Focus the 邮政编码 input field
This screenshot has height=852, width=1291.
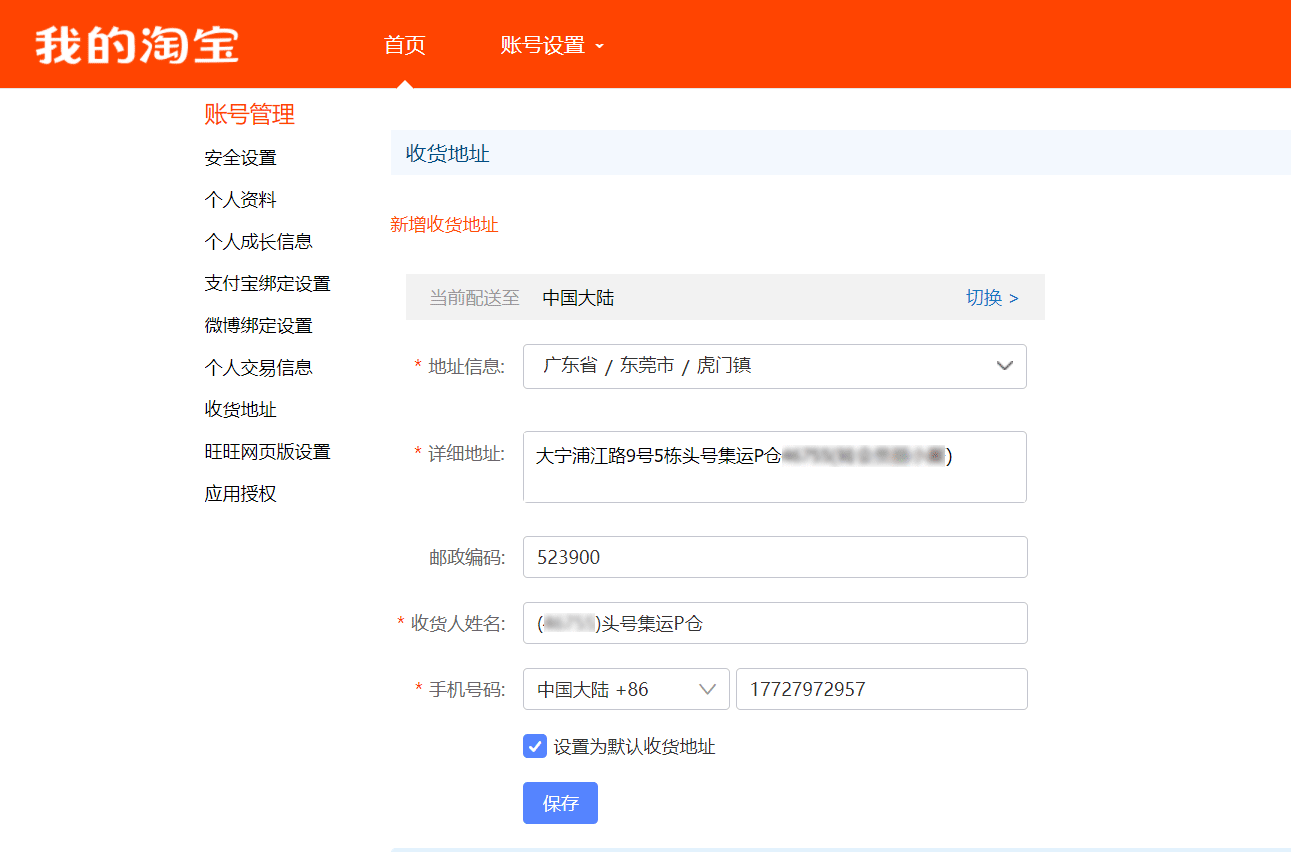point(774,557)
